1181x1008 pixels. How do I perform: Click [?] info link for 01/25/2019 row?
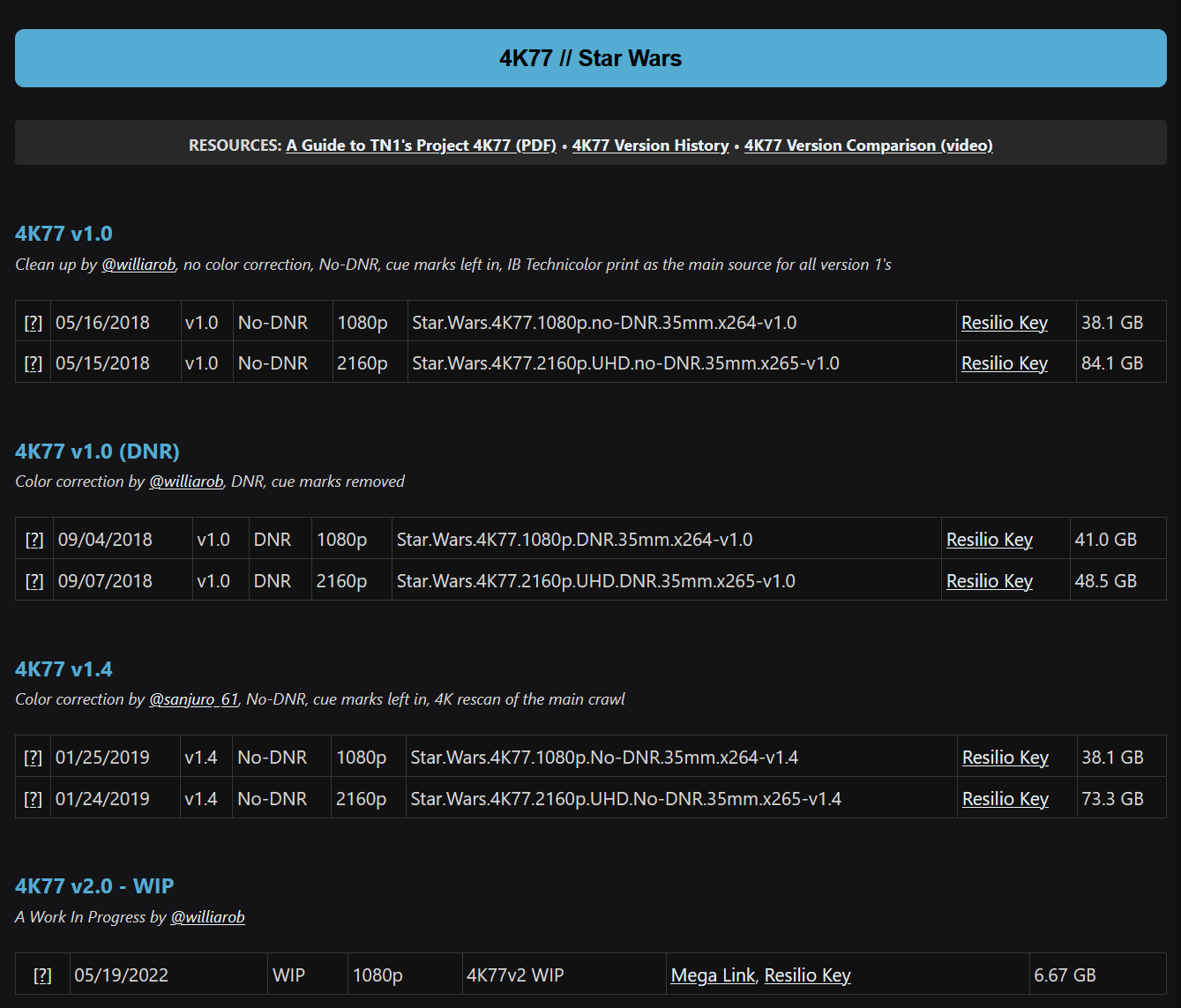pyautogui.click(x=34, y=758)
